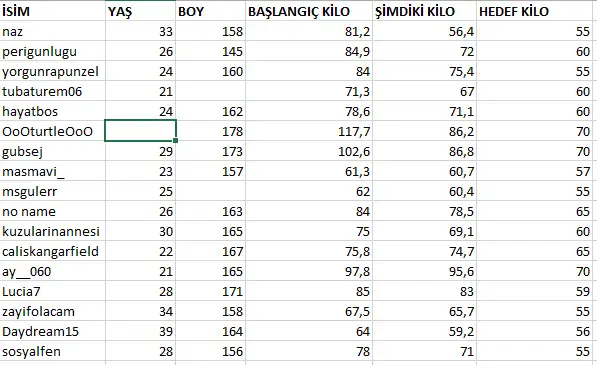
Task: Select the empty BOY cell for tubaturem06
Action: click(211, 91)
